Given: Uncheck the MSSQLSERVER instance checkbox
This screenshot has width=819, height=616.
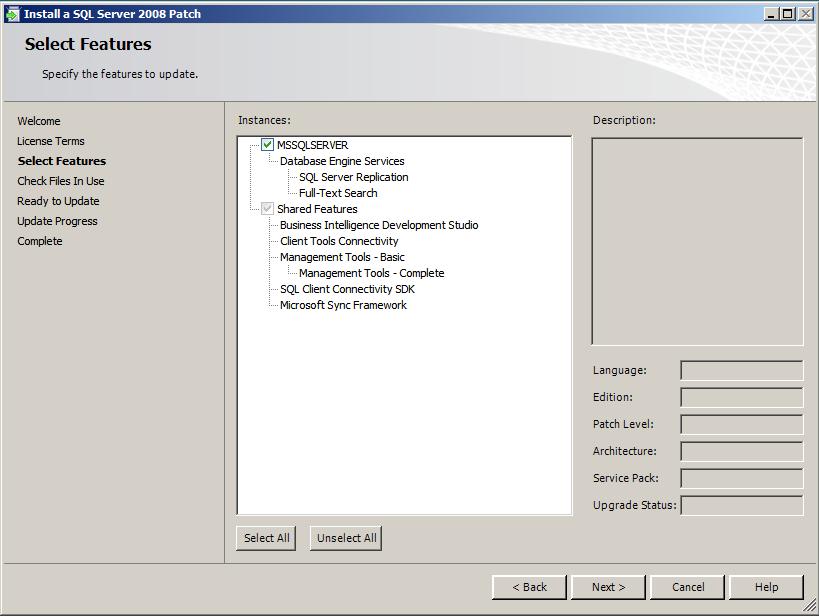Looking at the screenshot, I should pos(265,144).
